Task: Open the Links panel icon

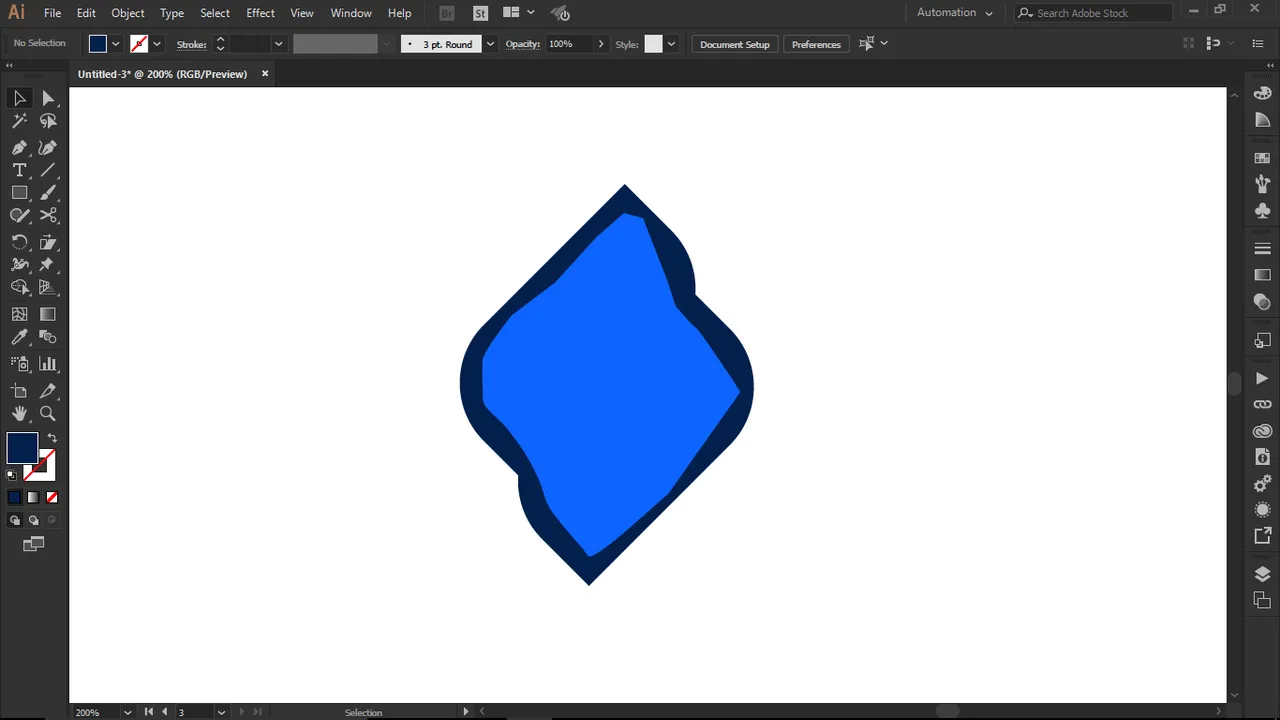Action: (1262, 405)
